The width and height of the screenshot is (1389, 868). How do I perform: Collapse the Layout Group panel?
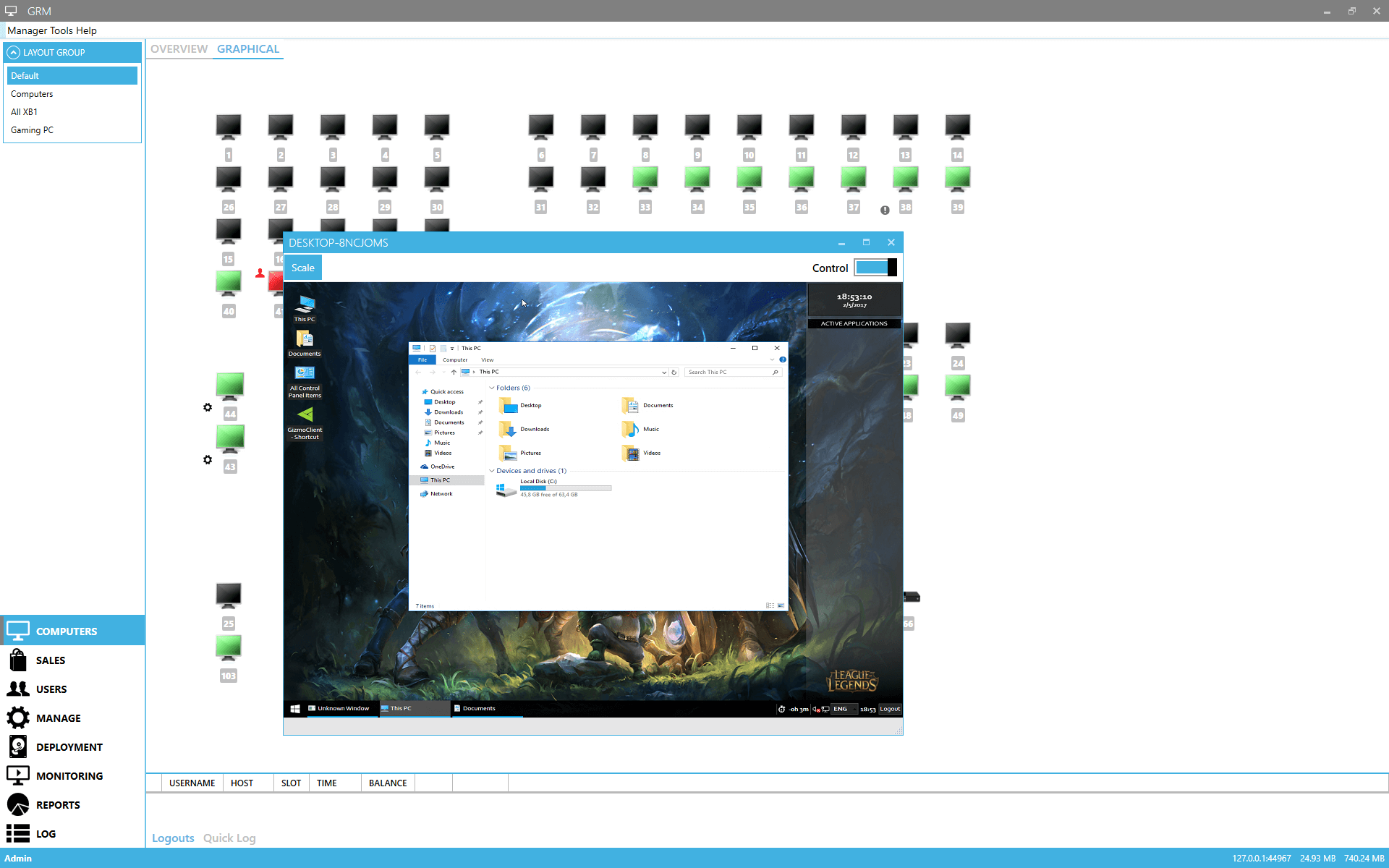coord(14,52)
